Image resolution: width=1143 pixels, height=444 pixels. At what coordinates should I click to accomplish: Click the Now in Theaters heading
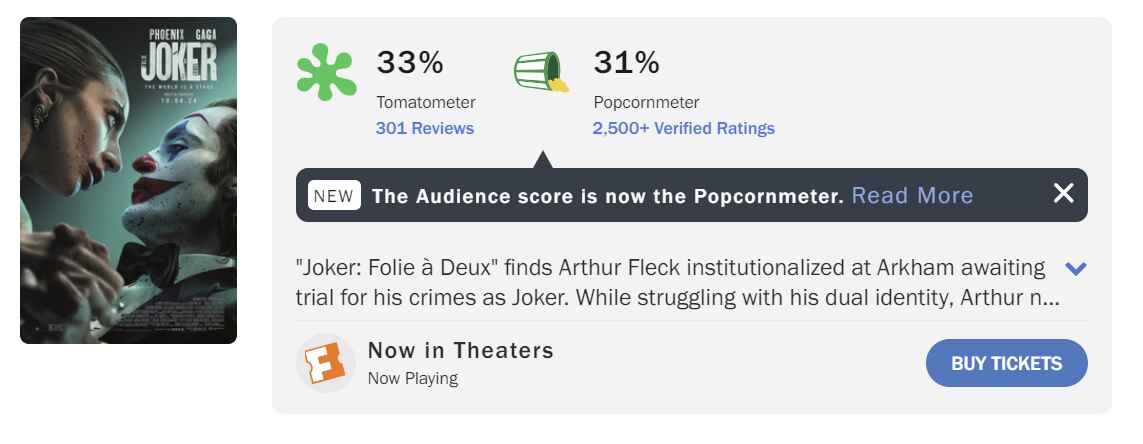(x=461, y=350)
